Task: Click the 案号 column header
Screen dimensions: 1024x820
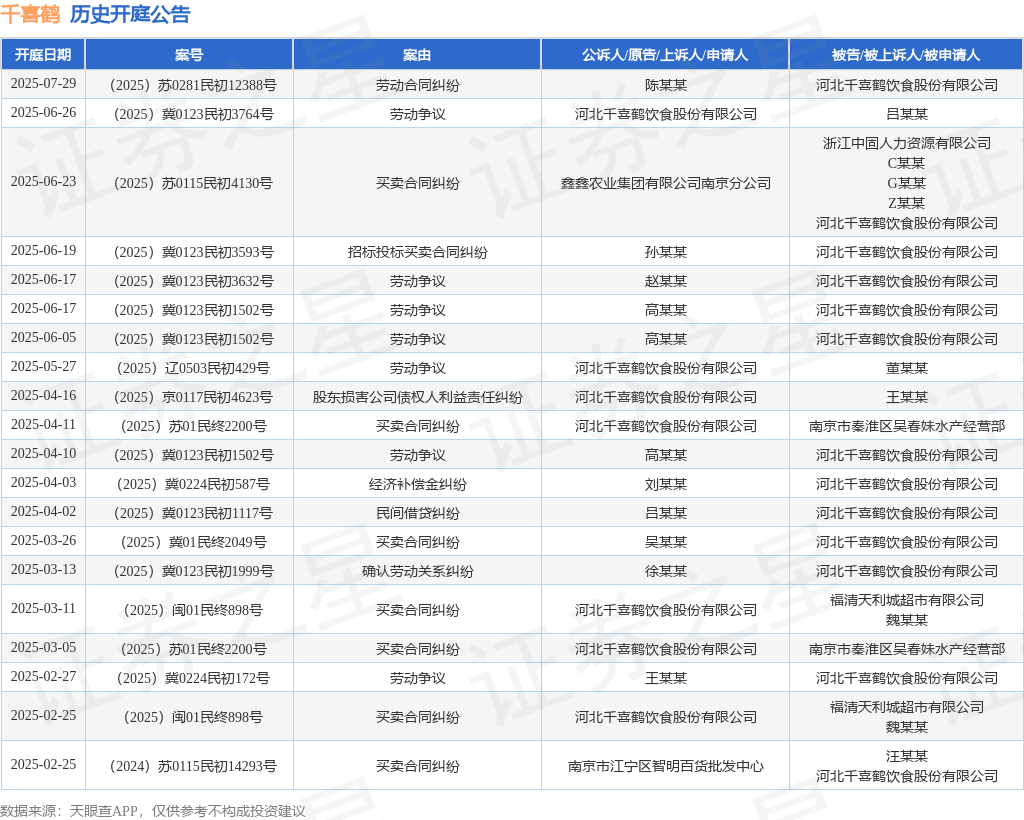Action: click(x=189, y=55)
